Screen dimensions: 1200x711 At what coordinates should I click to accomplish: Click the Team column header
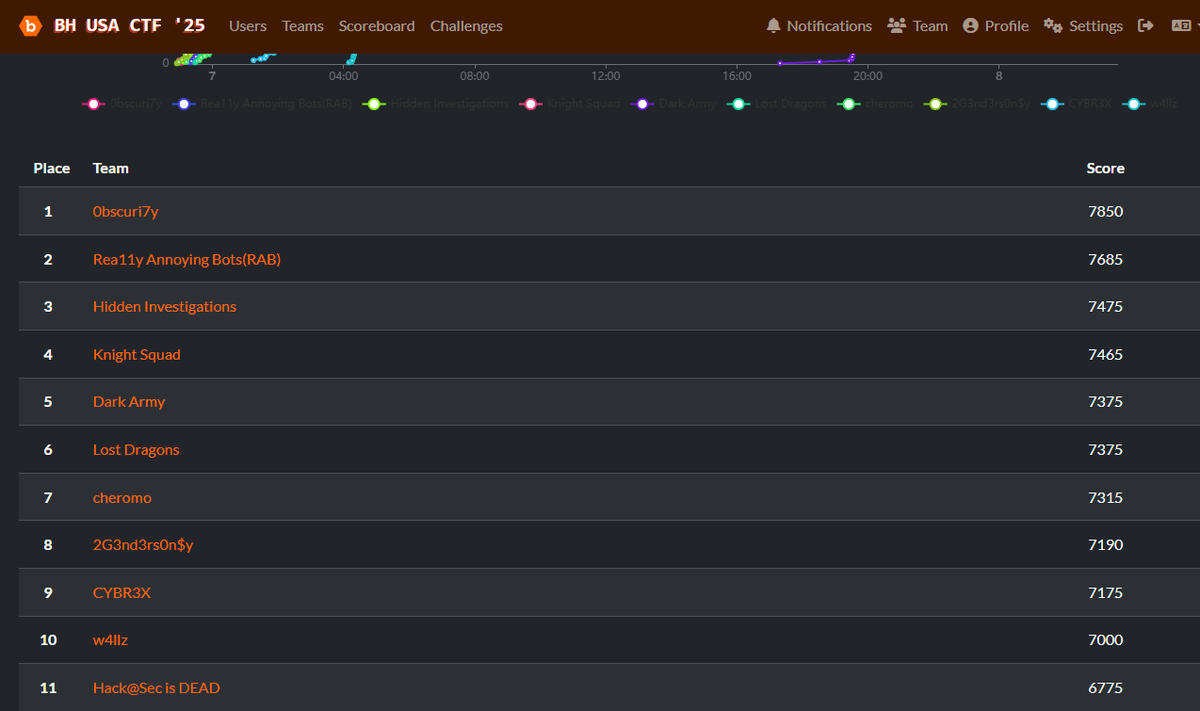(x=111, y=168)
